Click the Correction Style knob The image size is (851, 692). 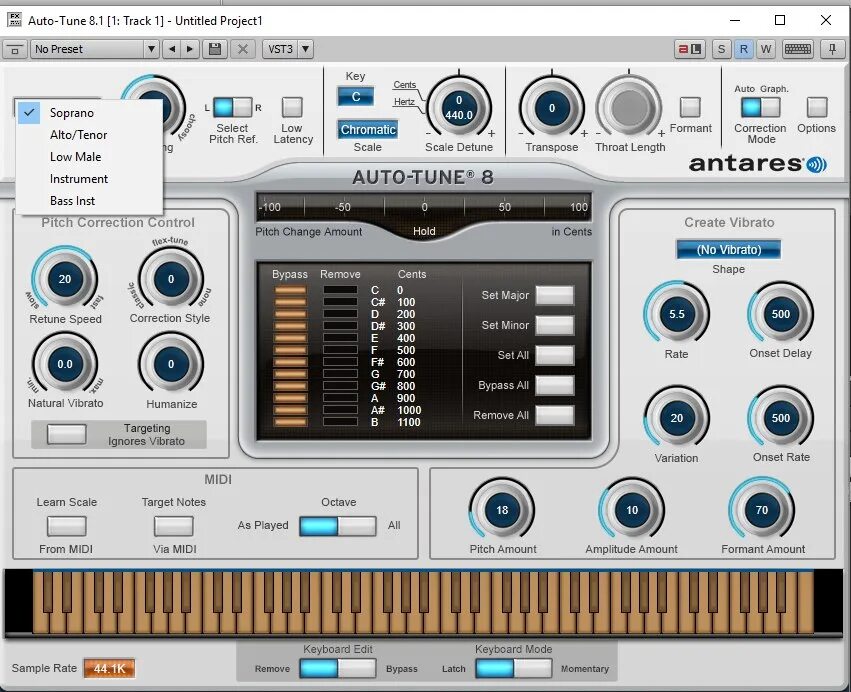click(x=171, y=279)
